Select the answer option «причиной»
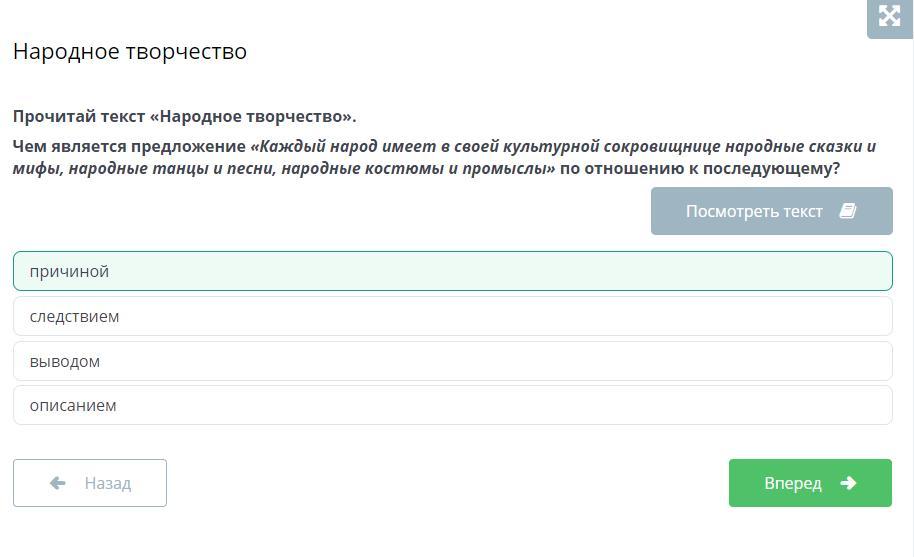The height and width of the screenshot is (557, 914). click(452, 271)
